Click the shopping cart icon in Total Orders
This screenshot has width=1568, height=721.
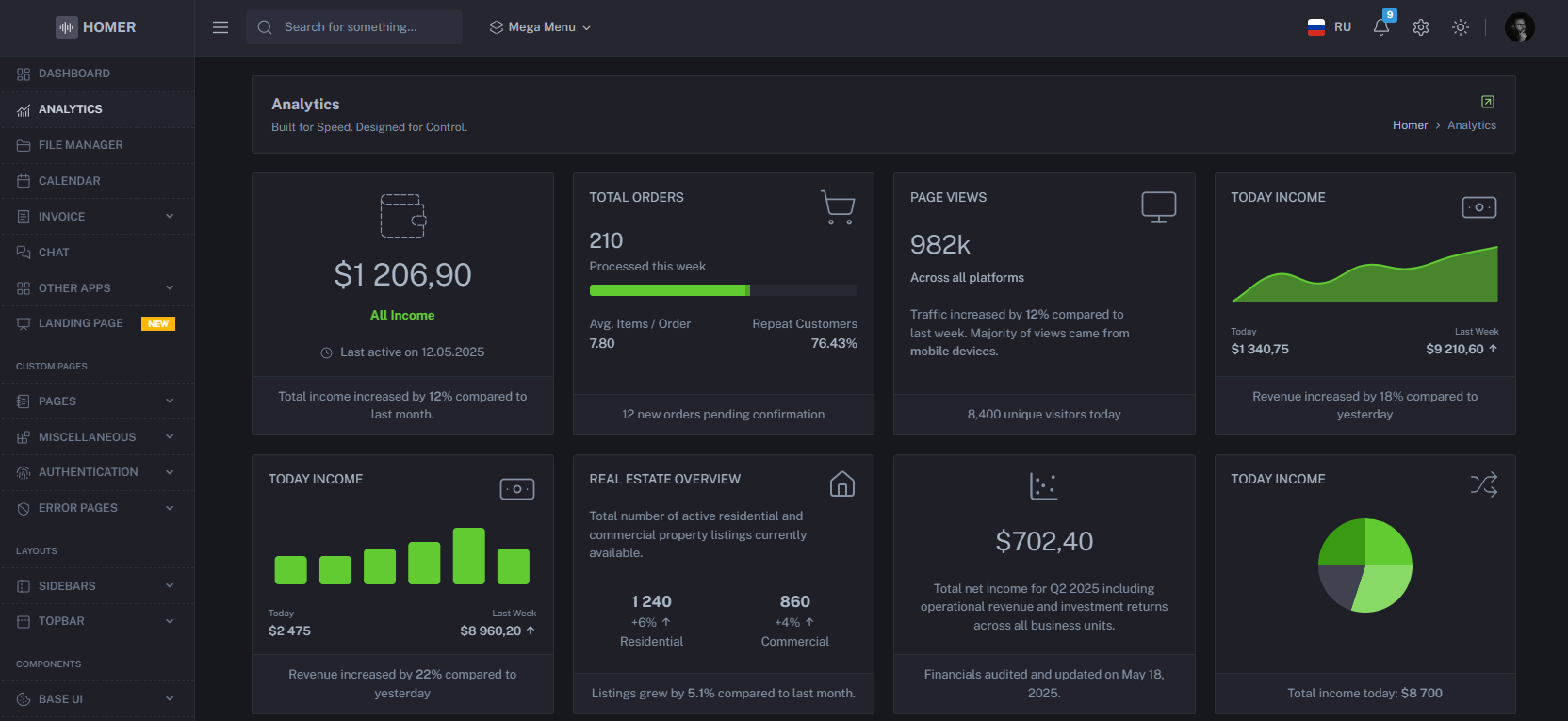click(837, 207)
